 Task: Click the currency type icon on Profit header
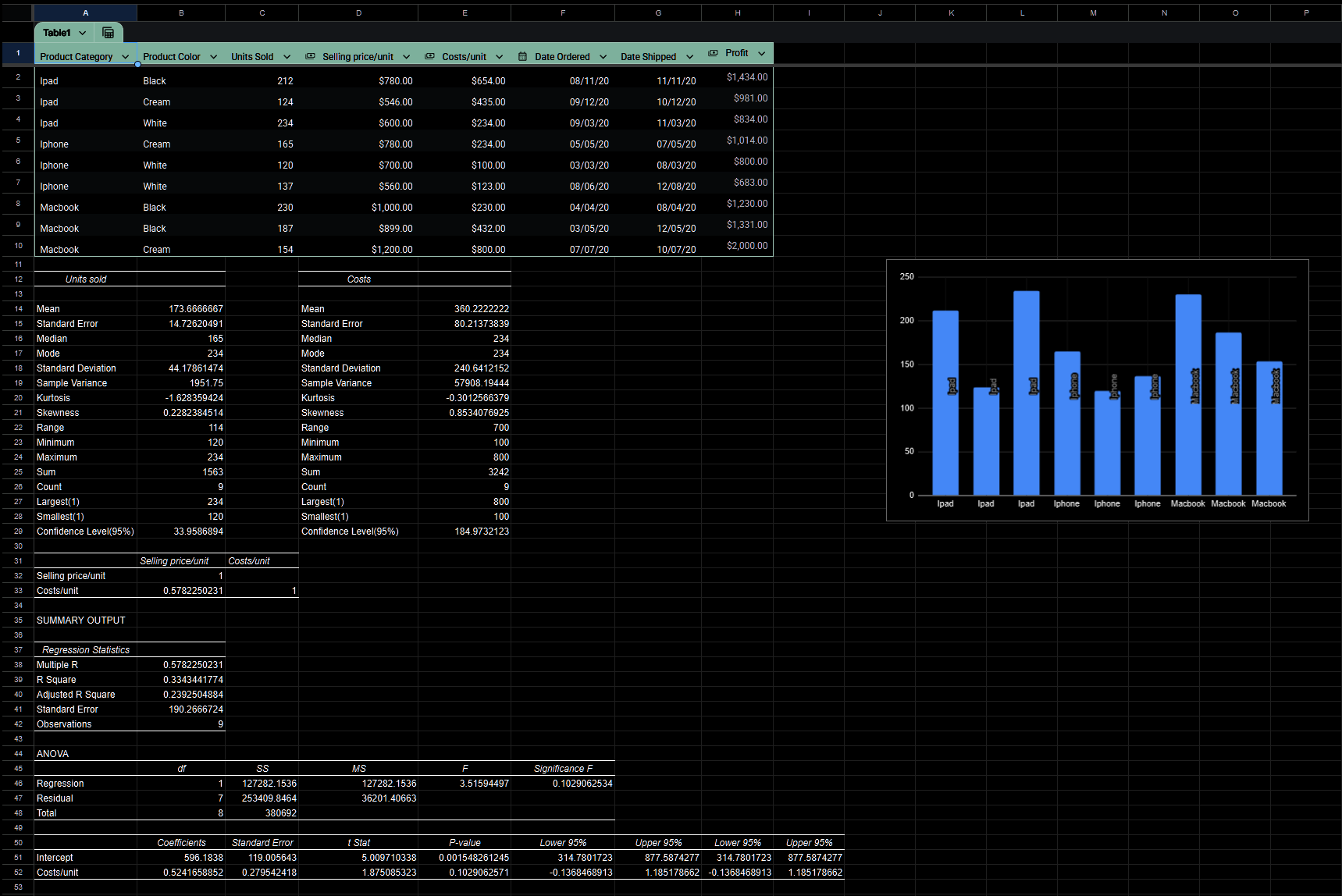[713, 53]
